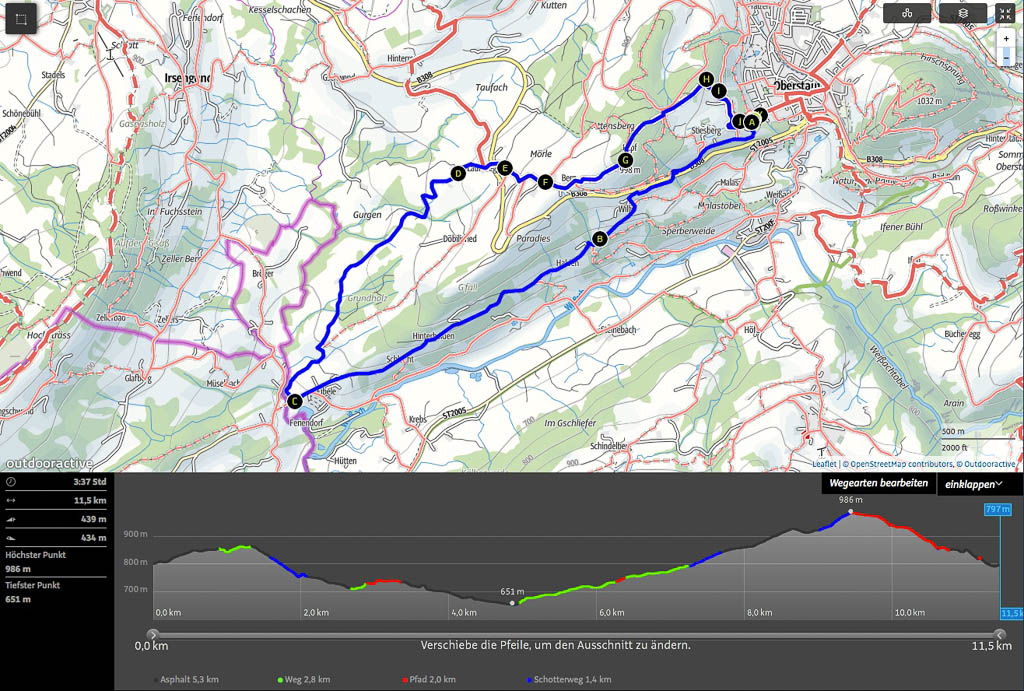Viewport: 1024px width, 691px height.
Task: Open the route network overlay button
Action: click(x=907, y=14)
